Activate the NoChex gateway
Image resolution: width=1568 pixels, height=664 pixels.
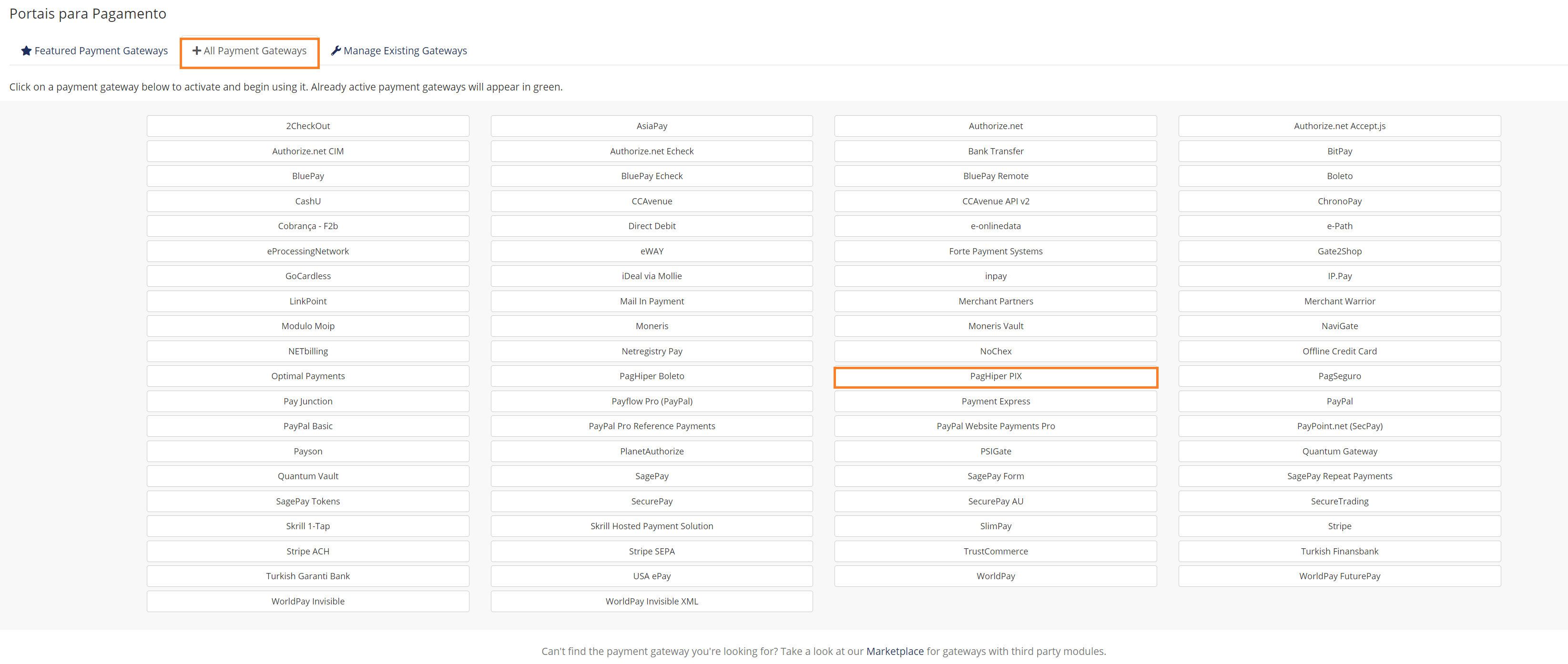click(996, 351)
